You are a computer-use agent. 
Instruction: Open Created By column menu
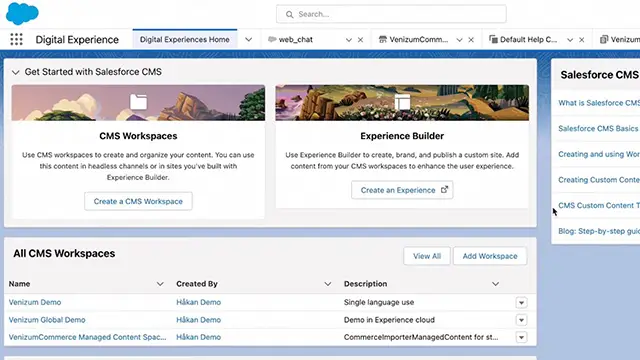point(327,284)
